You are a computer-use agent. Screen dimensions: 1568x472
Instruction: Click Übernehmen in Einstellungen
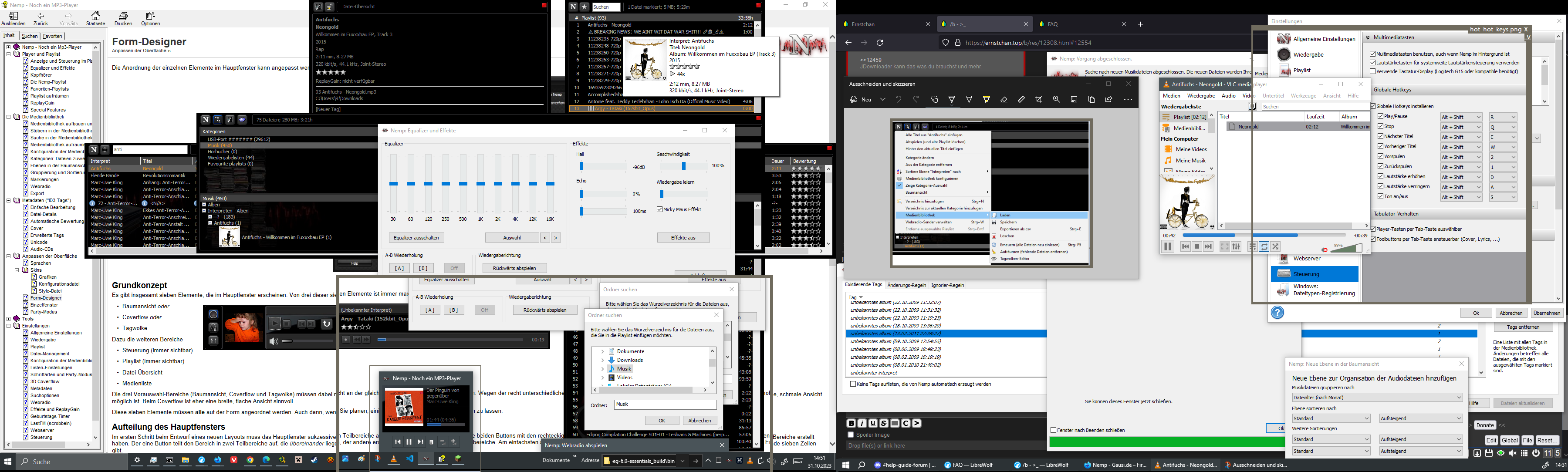1547,313
